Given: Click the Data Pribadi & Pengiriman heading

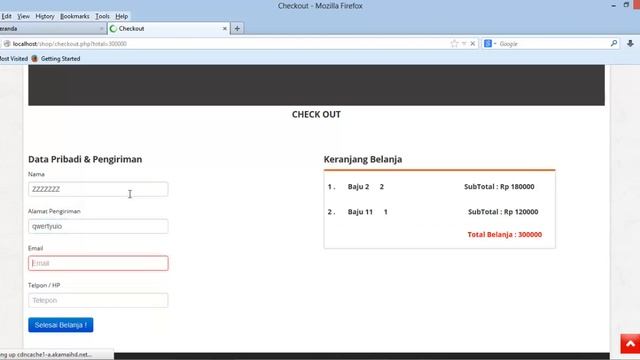Looking at the screenshot, I should [85, 159].
